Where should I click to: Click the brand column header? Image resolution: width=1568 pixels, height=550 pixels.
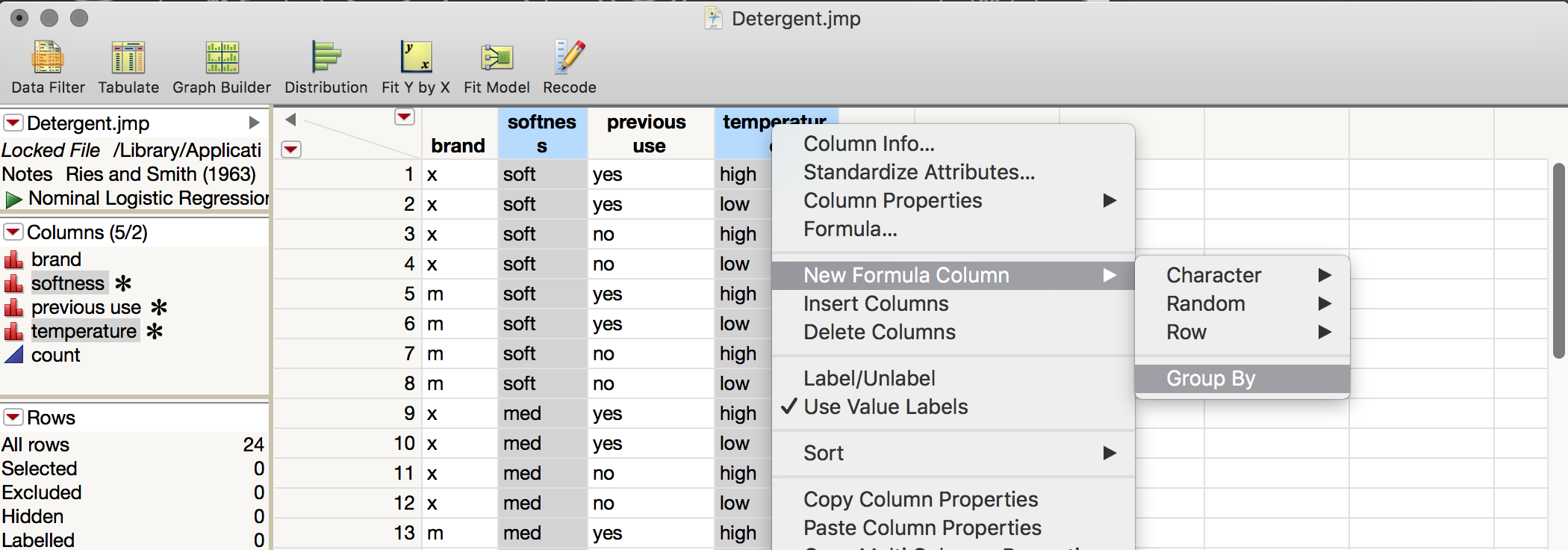(x=458, y=145)
